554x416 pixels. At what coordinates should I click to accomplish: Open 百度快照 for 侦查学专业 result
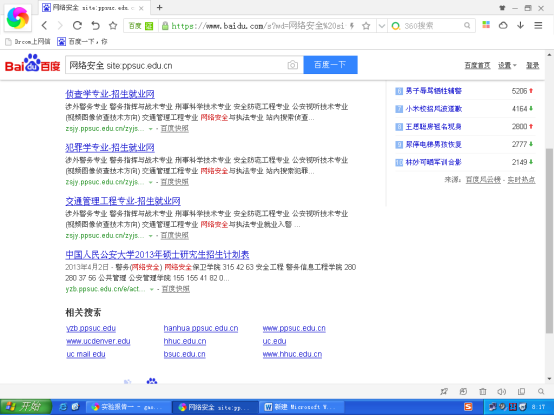[175, 129]
